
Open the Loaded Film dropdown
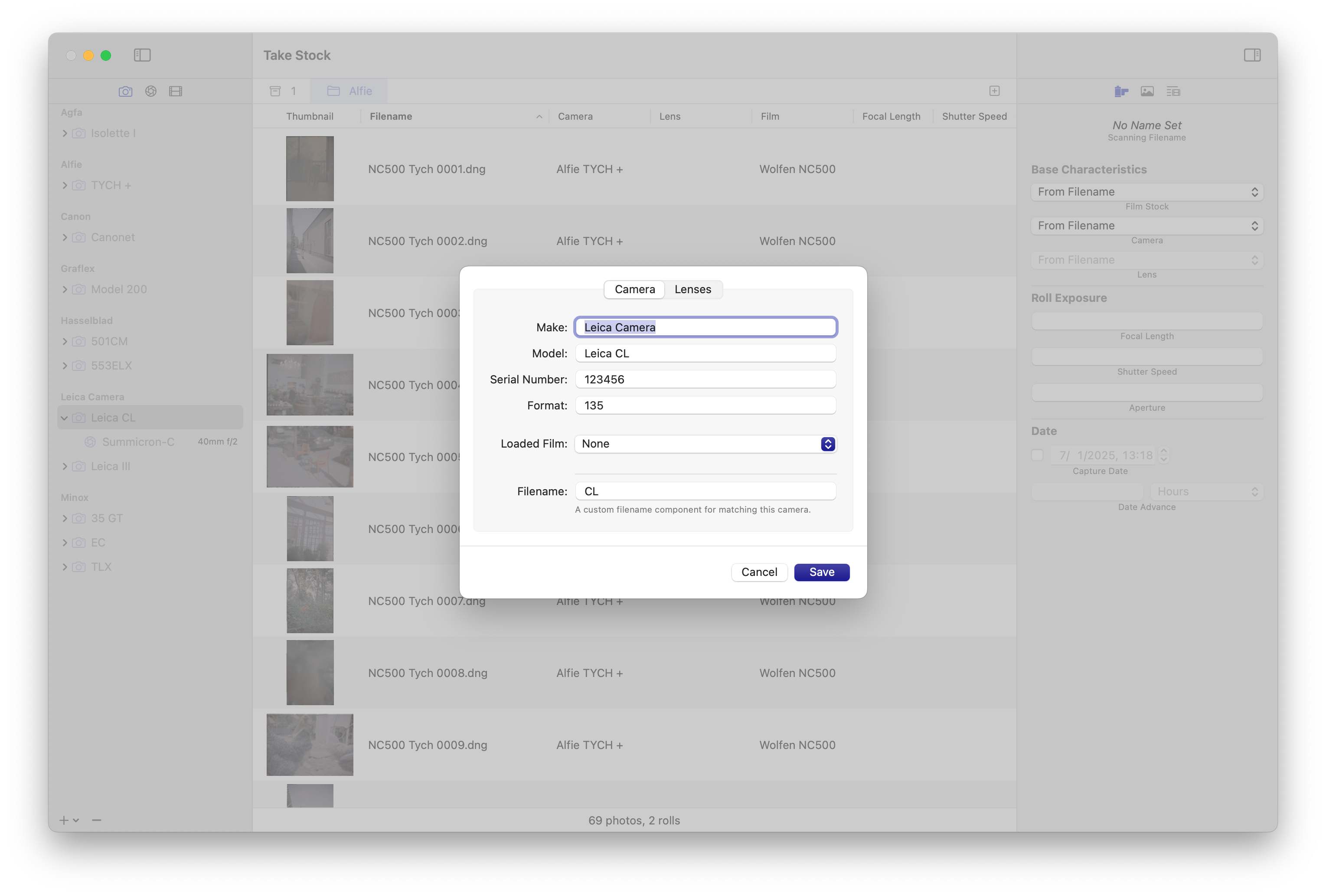[706, 444]
